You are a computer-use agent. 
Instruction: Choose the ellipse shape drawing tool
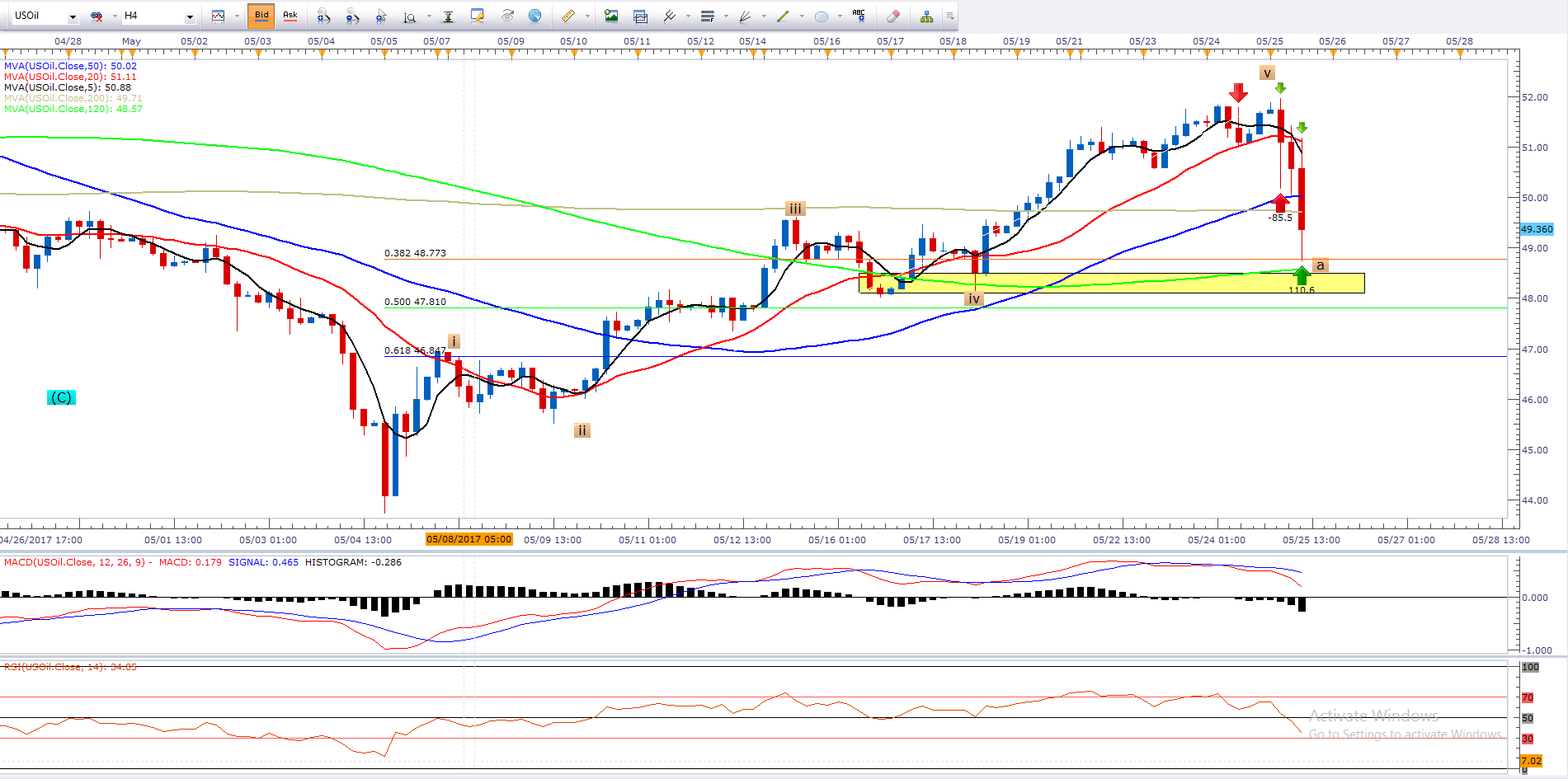[822, 16]
